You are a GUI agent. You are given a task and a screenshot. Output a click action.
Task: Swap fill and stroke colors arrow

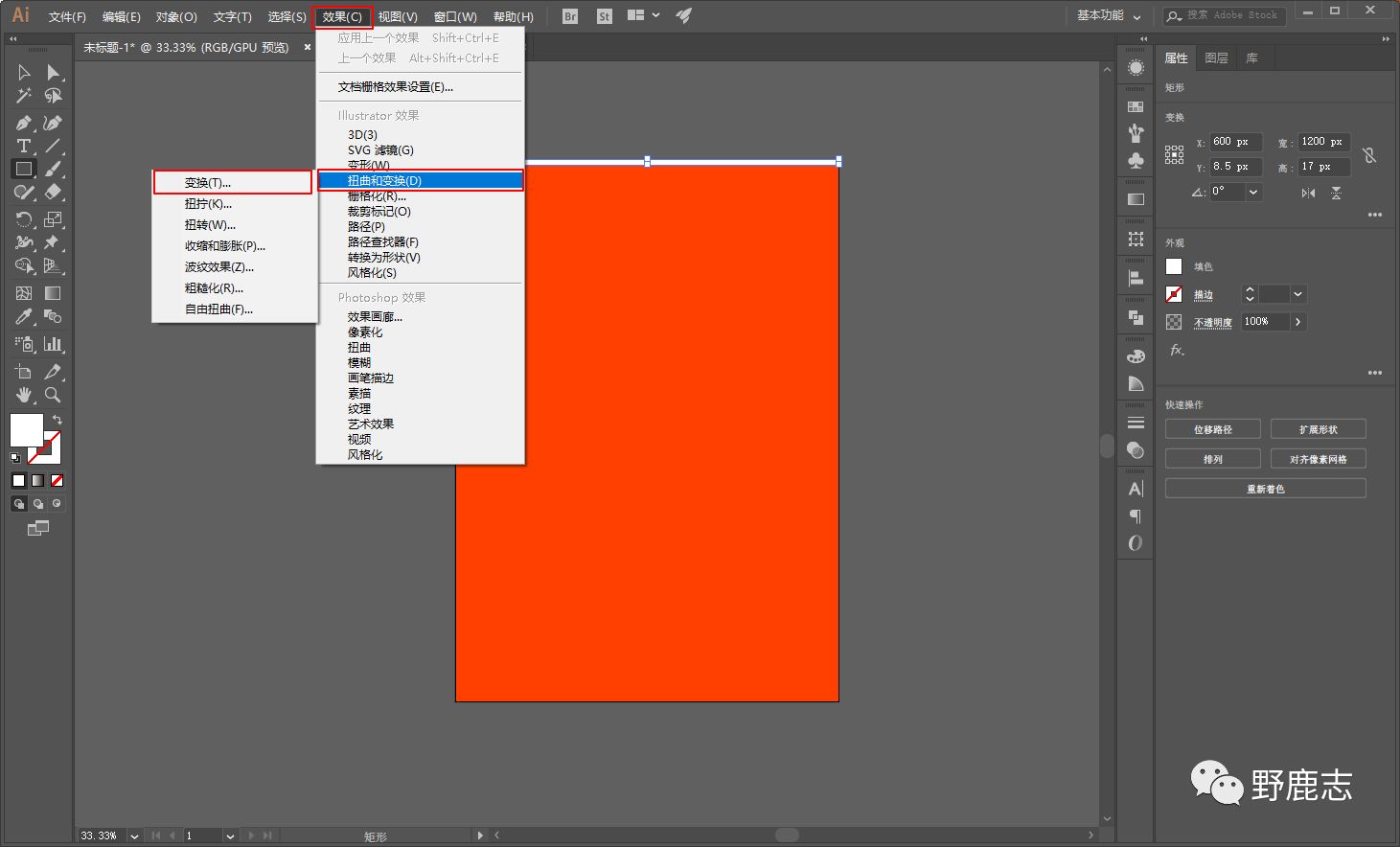(x=57, y=421)
